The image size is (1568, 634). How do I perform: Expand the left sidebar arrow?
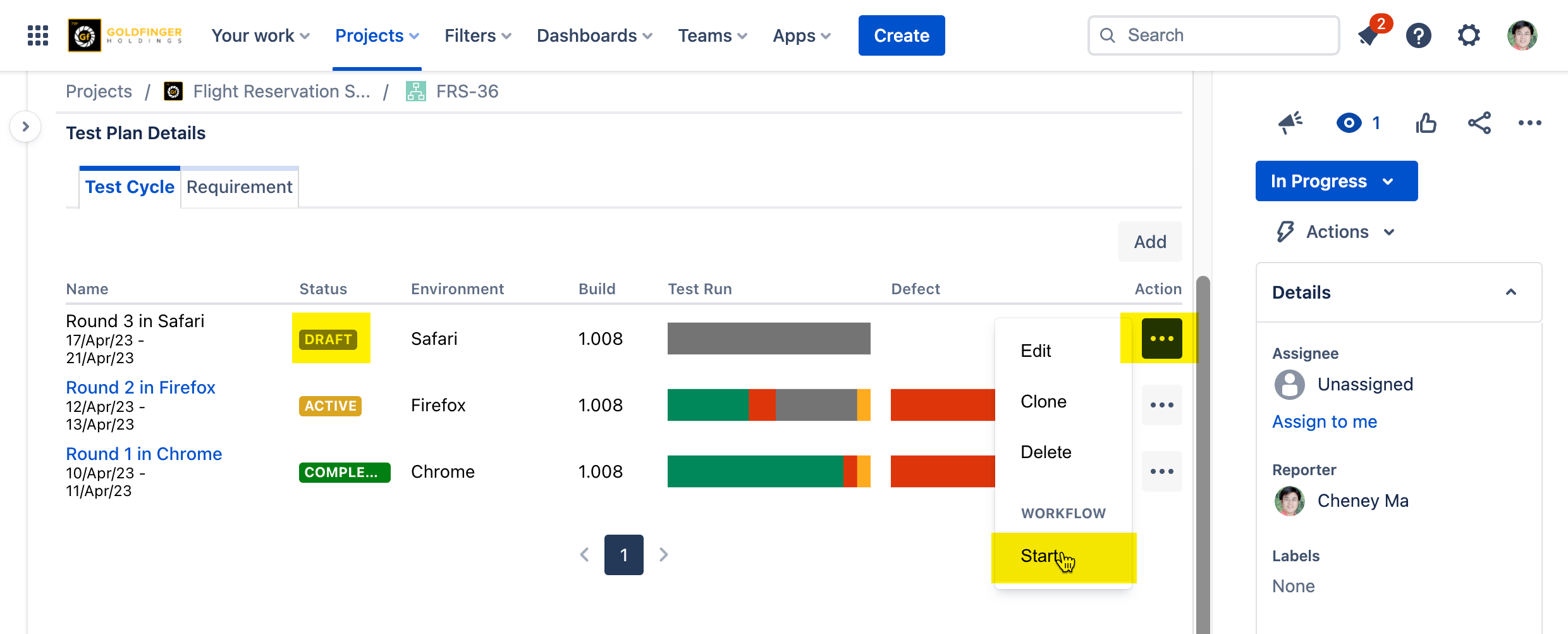tap(25, 127)
